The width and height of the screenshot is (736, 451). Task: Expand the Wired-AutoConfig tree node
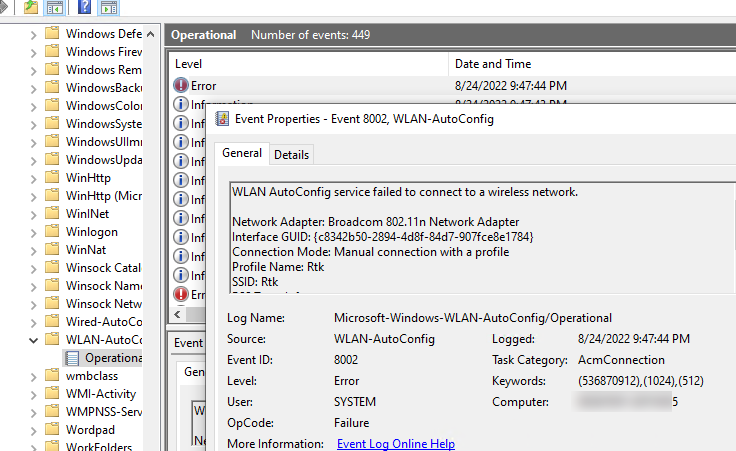coord(33,323)
